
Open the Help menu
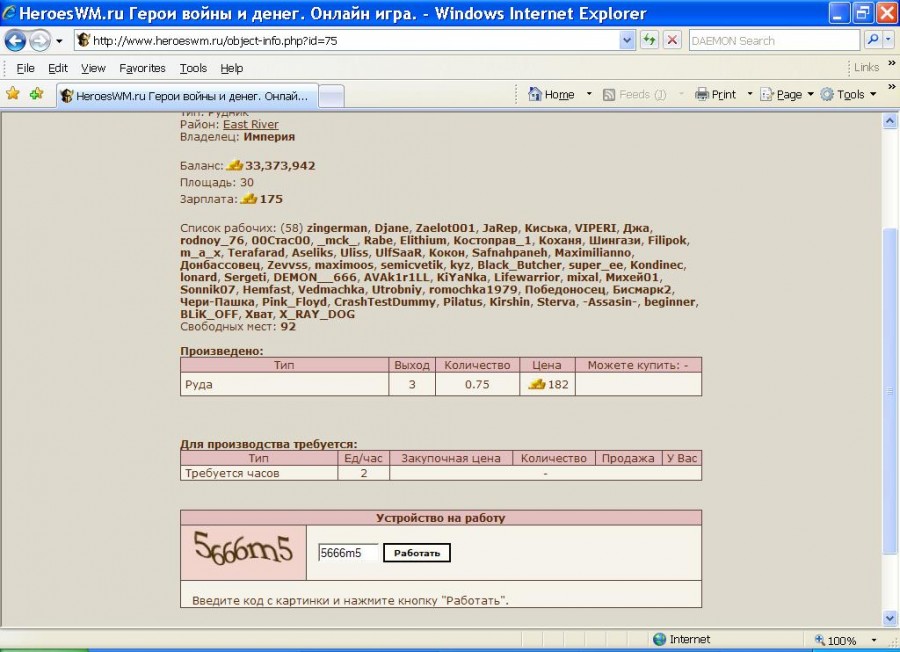tap(231, 68)
